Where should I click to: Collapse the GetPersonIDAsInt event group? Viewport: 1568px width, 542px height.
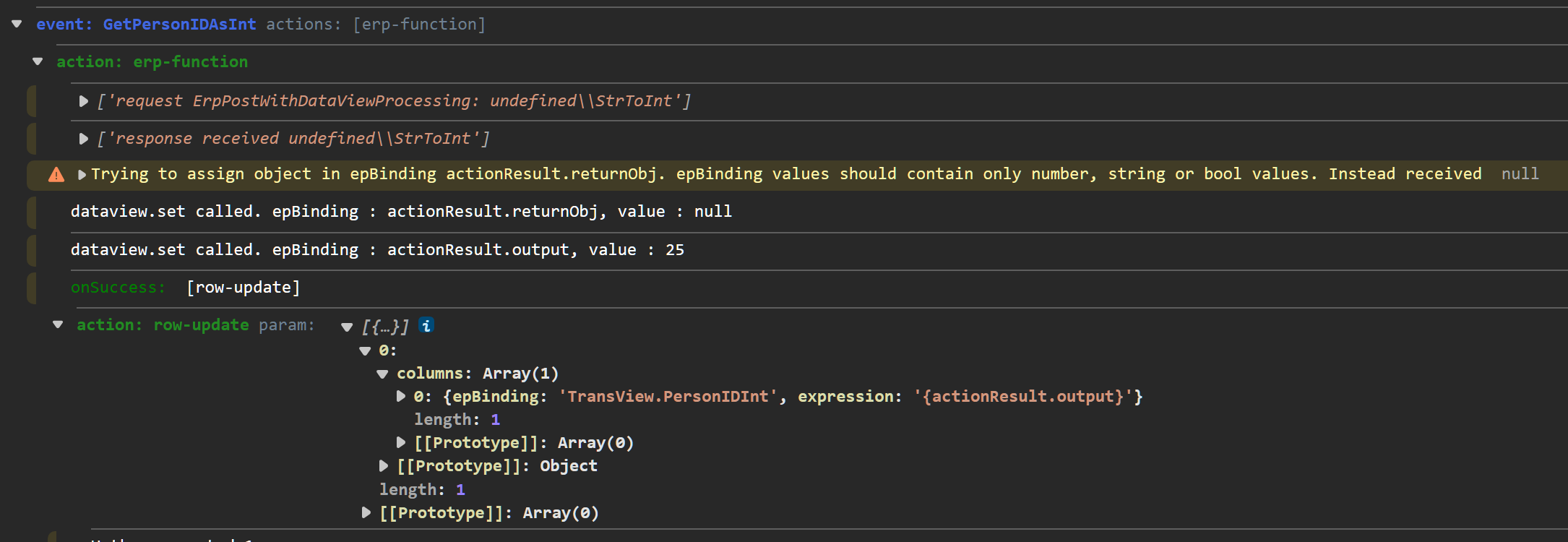(x=17, y=24)
